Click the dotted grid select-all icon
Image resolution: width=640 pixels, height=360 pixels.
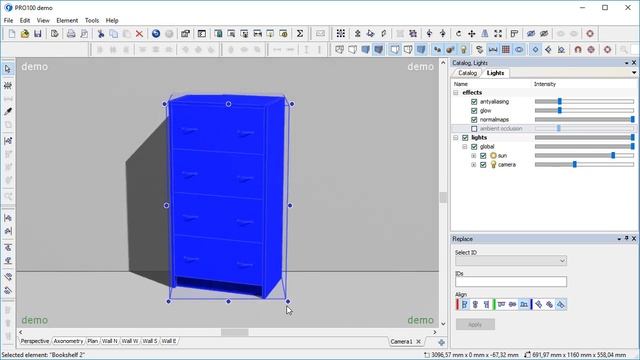pos(341,34)
